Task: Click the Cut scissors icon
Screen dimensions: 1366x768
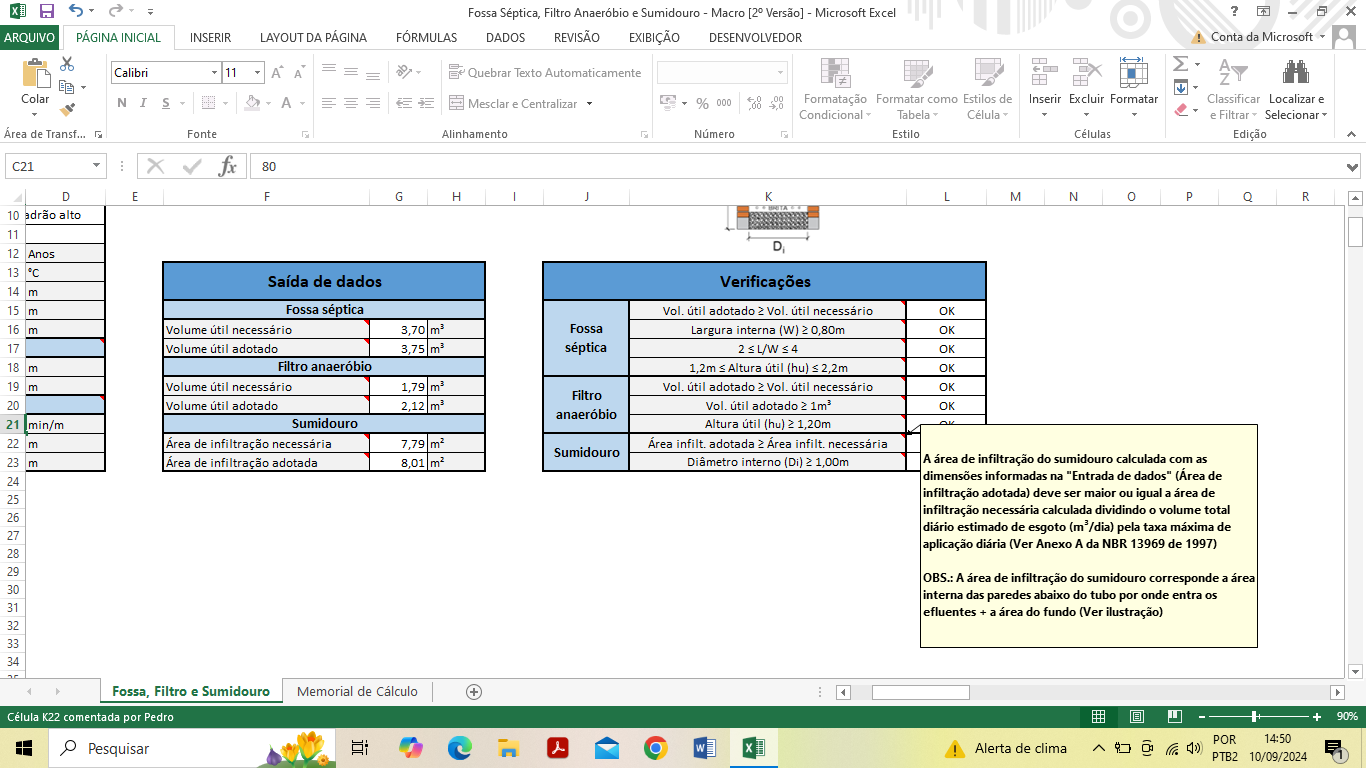Action: (68, 64)
